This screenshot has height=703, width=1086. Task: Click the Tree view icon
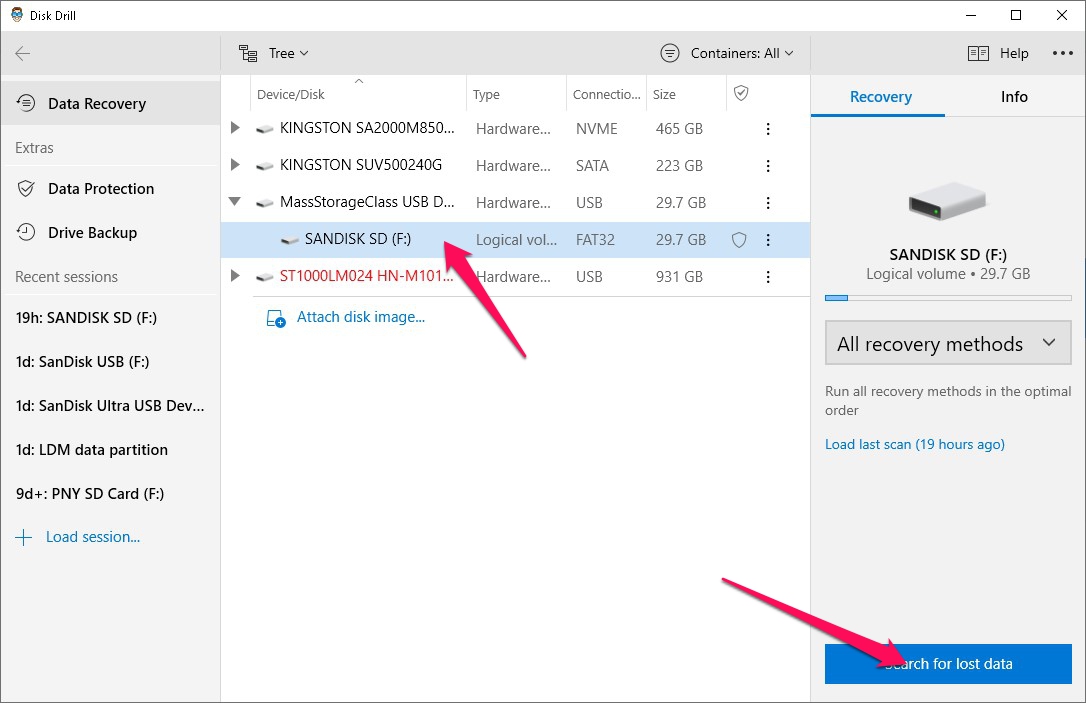248,53
